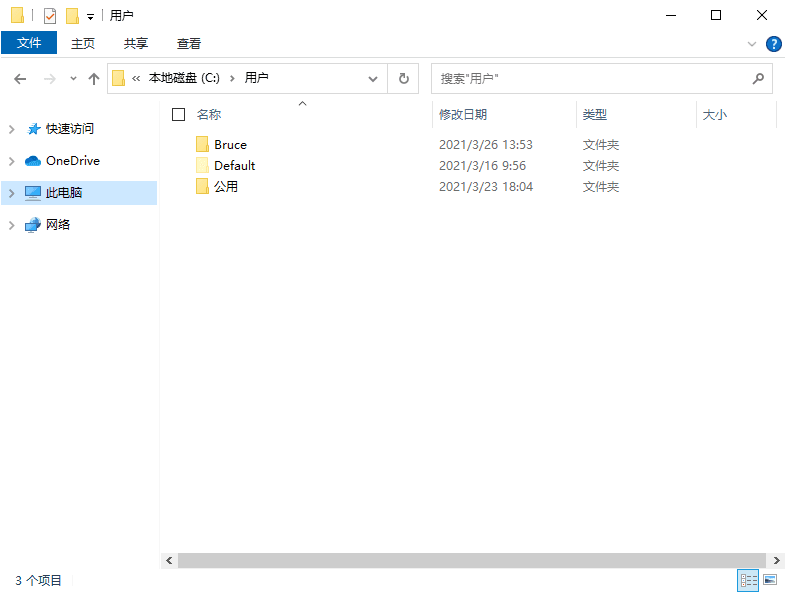
Task: Go up one level with the Up arrow
Action: click(x=94, y=78)
